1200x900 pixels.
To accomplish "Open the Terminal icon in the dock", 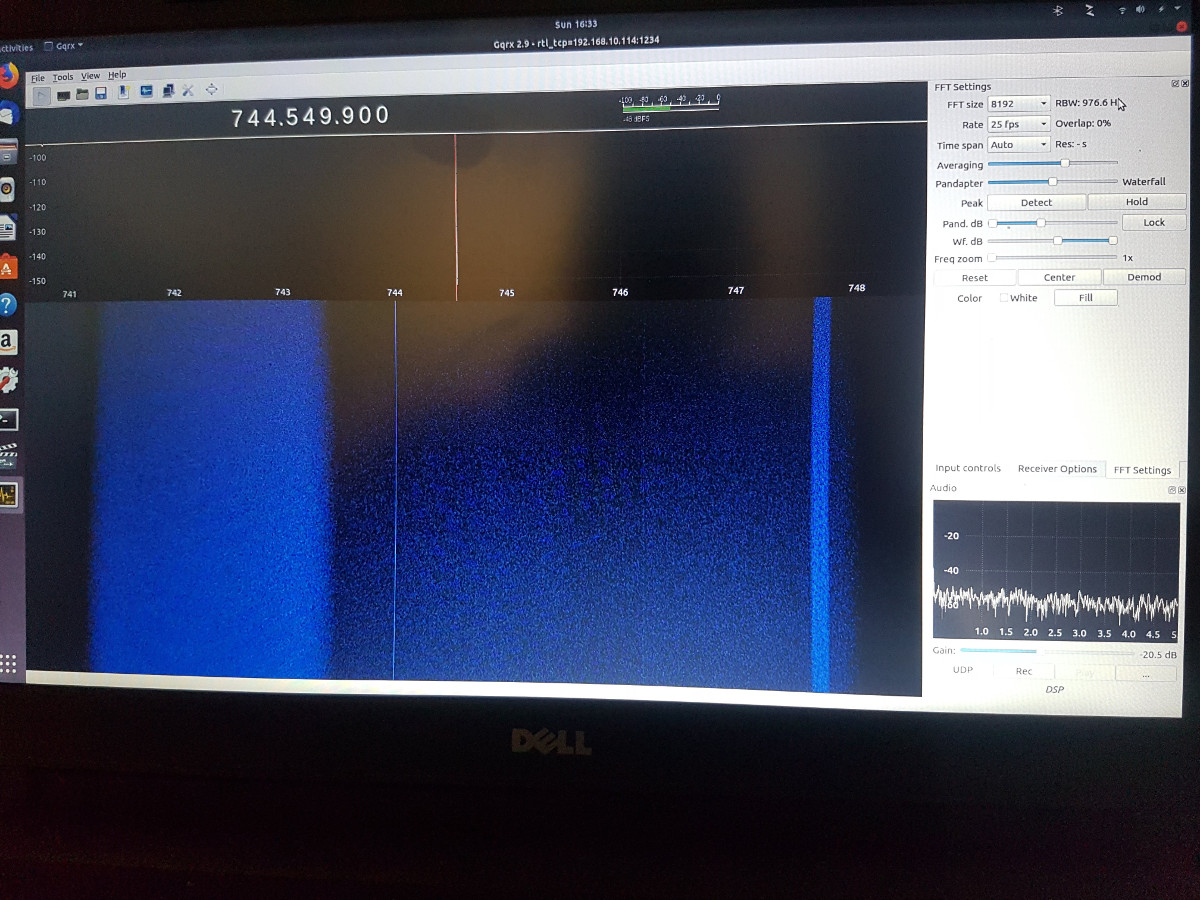I will 8,418.
